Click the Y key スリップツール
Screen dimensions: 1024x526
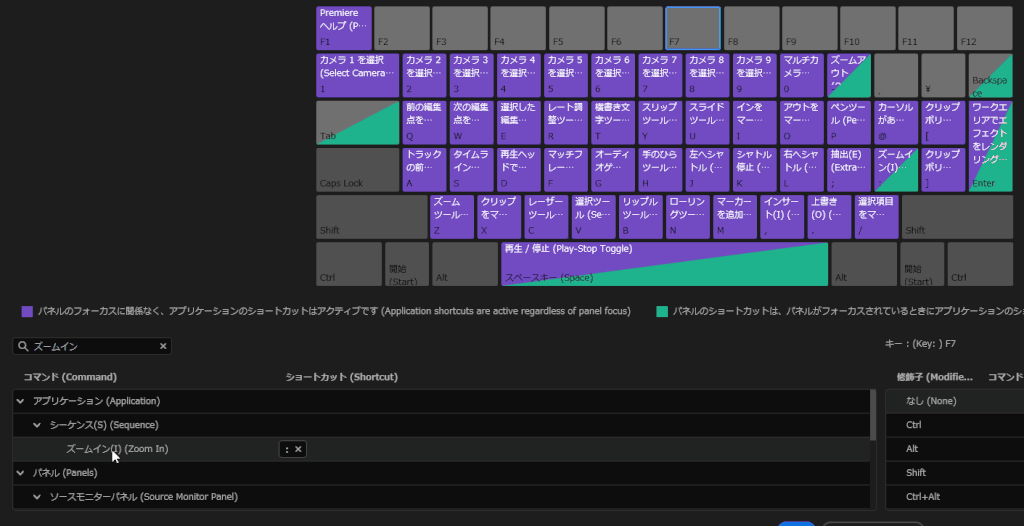660,123
